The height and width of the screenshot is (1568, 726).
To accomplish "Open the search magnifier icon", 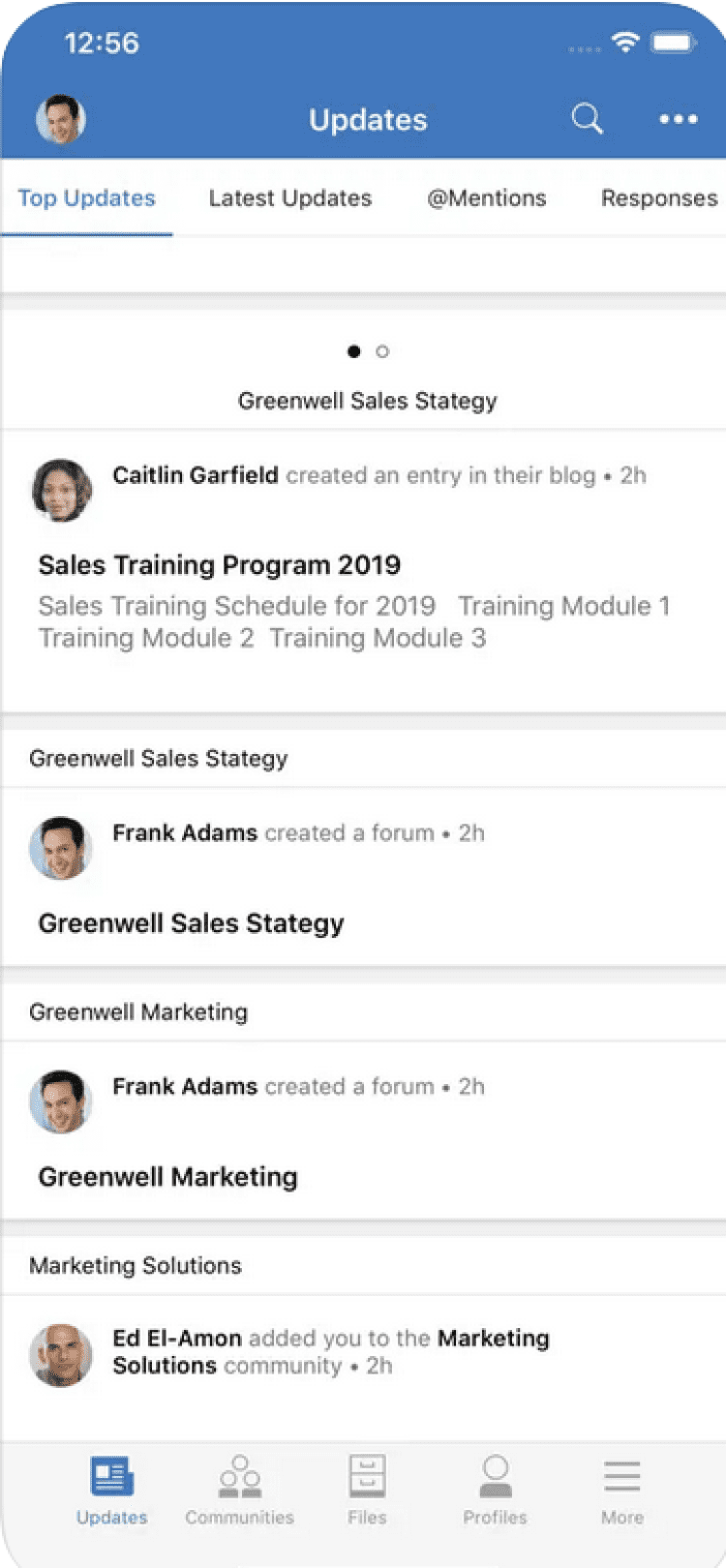I will 587,119.
